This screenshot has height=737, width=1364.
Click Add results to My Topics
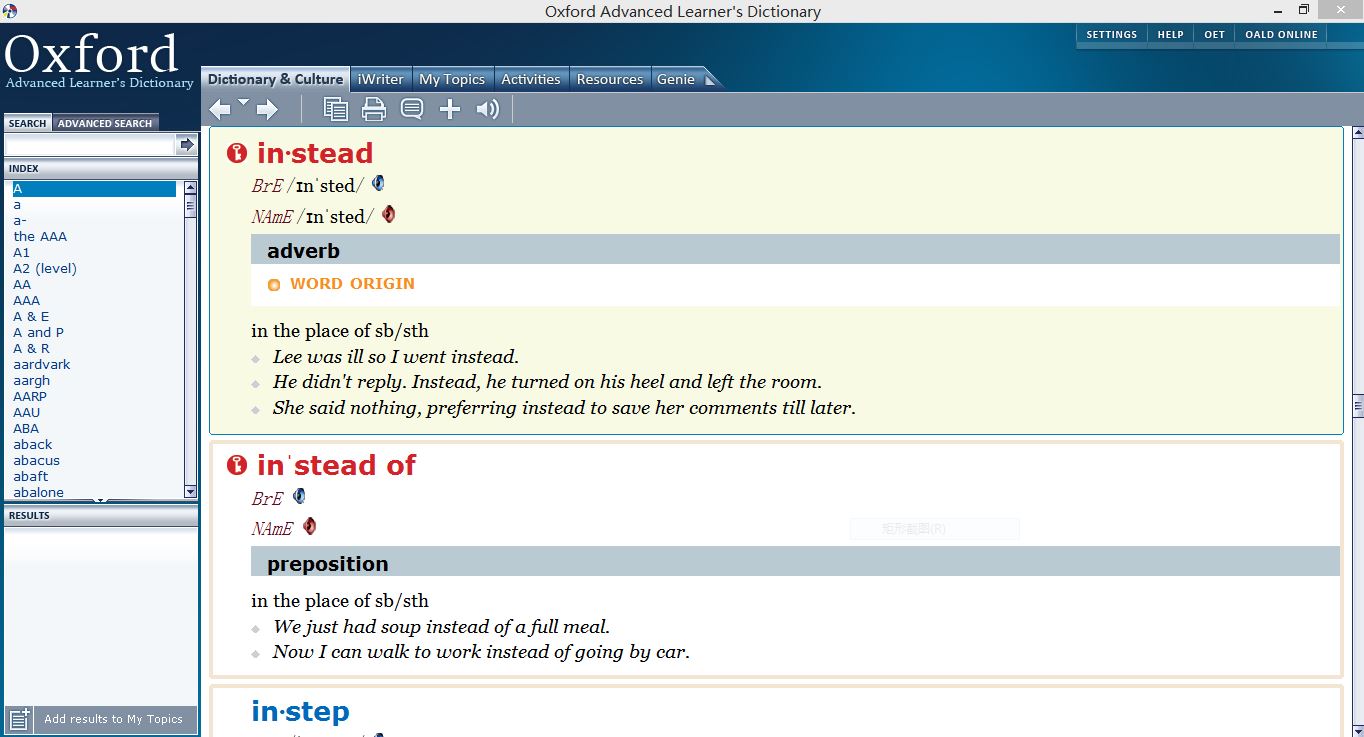113,719
